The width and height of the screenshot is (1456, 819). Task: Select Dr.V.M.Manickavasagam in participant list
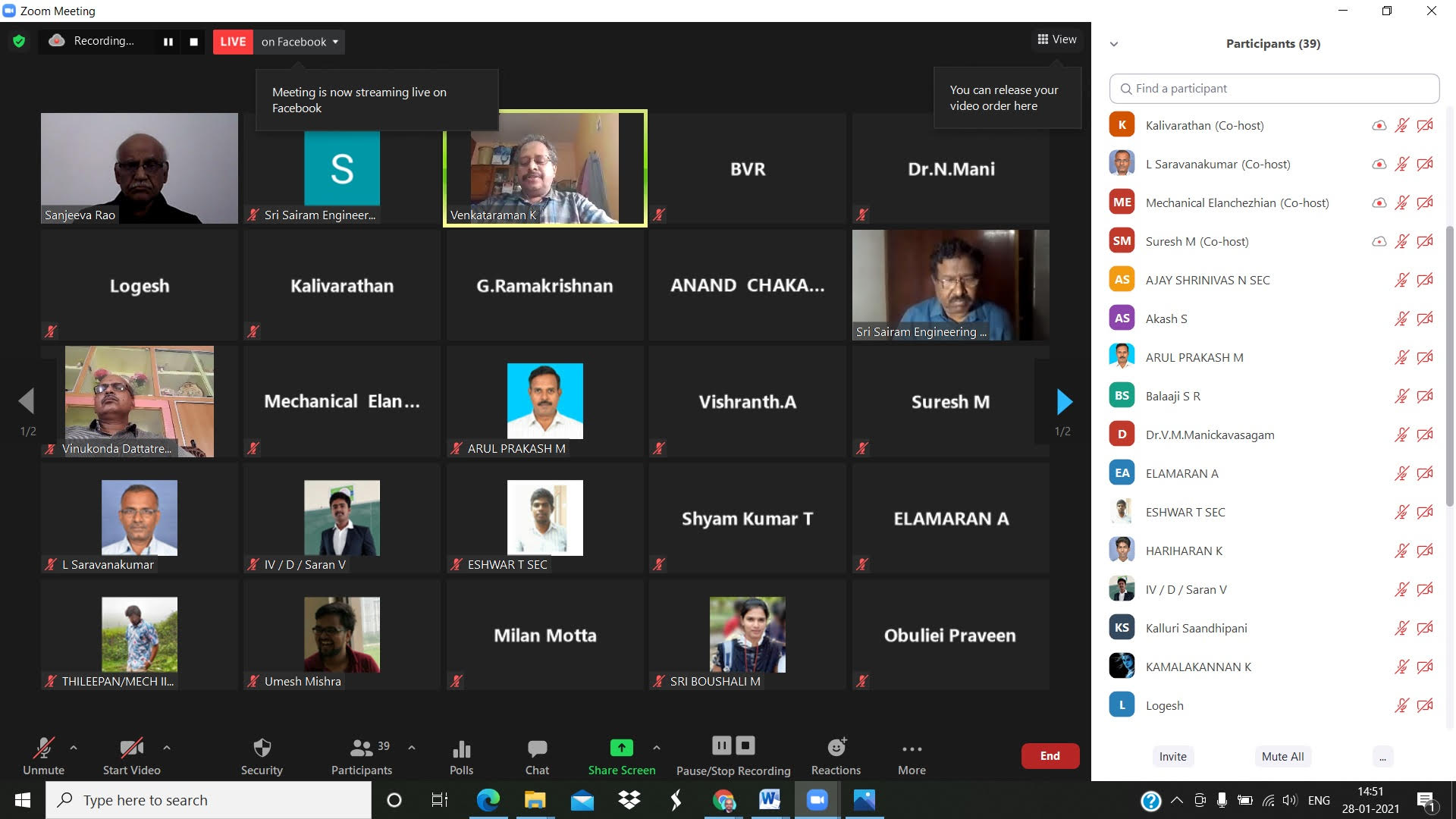1274,435
